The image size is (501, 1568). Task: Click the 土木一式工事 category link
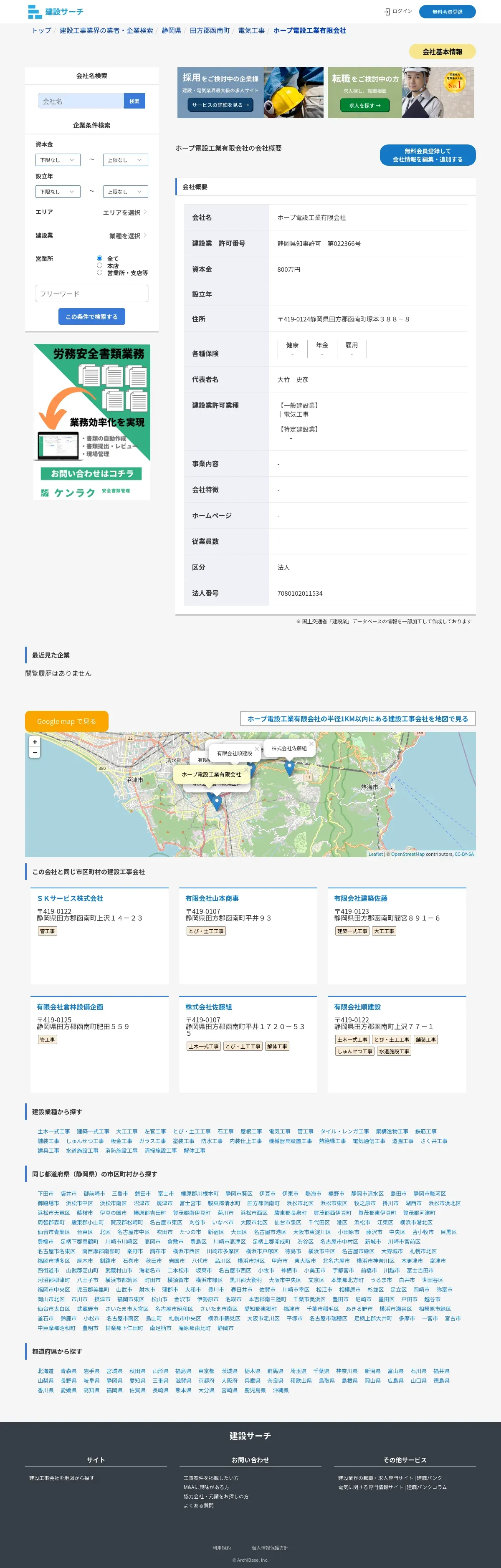[x=53, y=1132]
